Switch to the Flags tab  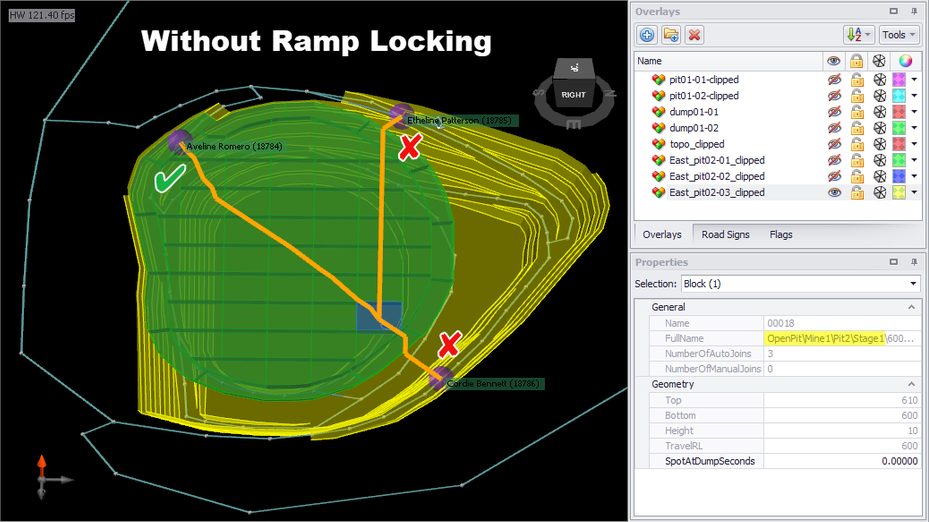coord(780,235)
